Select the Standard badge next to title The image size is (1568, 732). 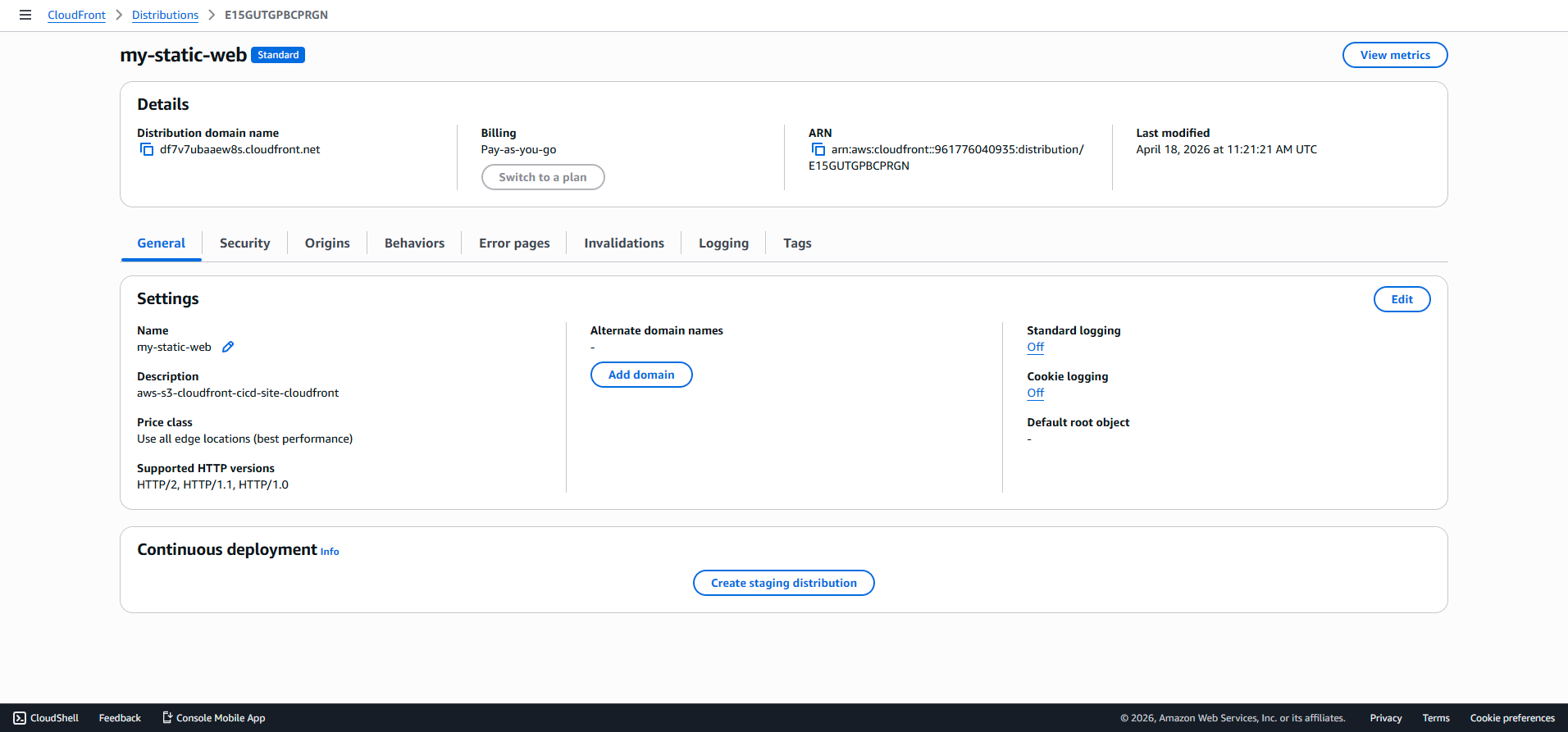click(278, 55)
